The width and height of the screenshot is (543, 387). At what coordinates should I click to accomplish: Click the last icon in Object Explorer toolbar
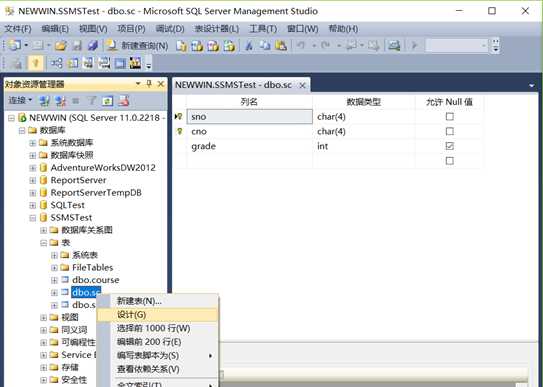(124, 101)
